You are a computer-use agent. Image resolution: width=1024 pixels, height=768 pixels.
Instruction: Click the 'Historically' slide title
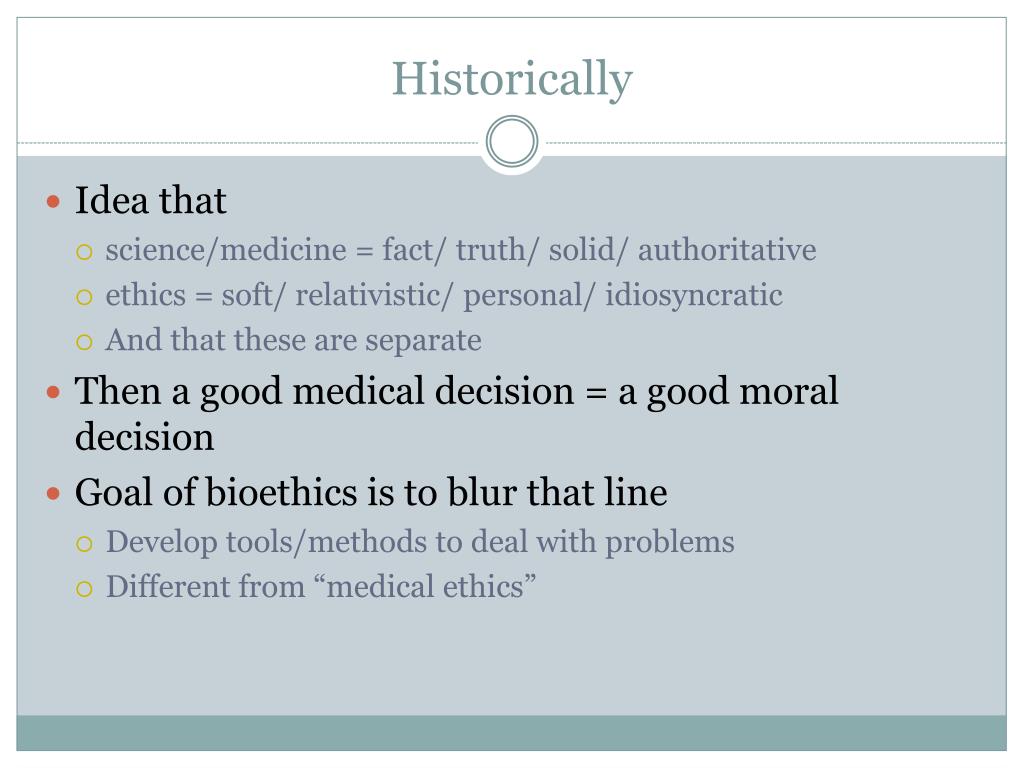tap(512, 79)
